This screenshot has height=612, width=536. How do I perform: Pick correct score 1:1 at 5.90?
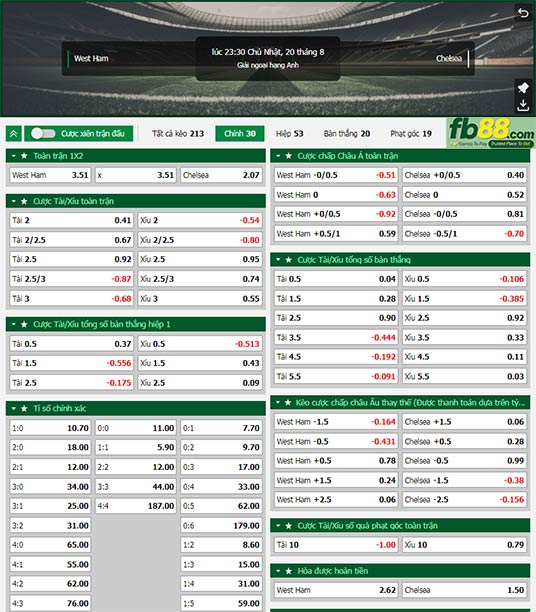point(136,447)
